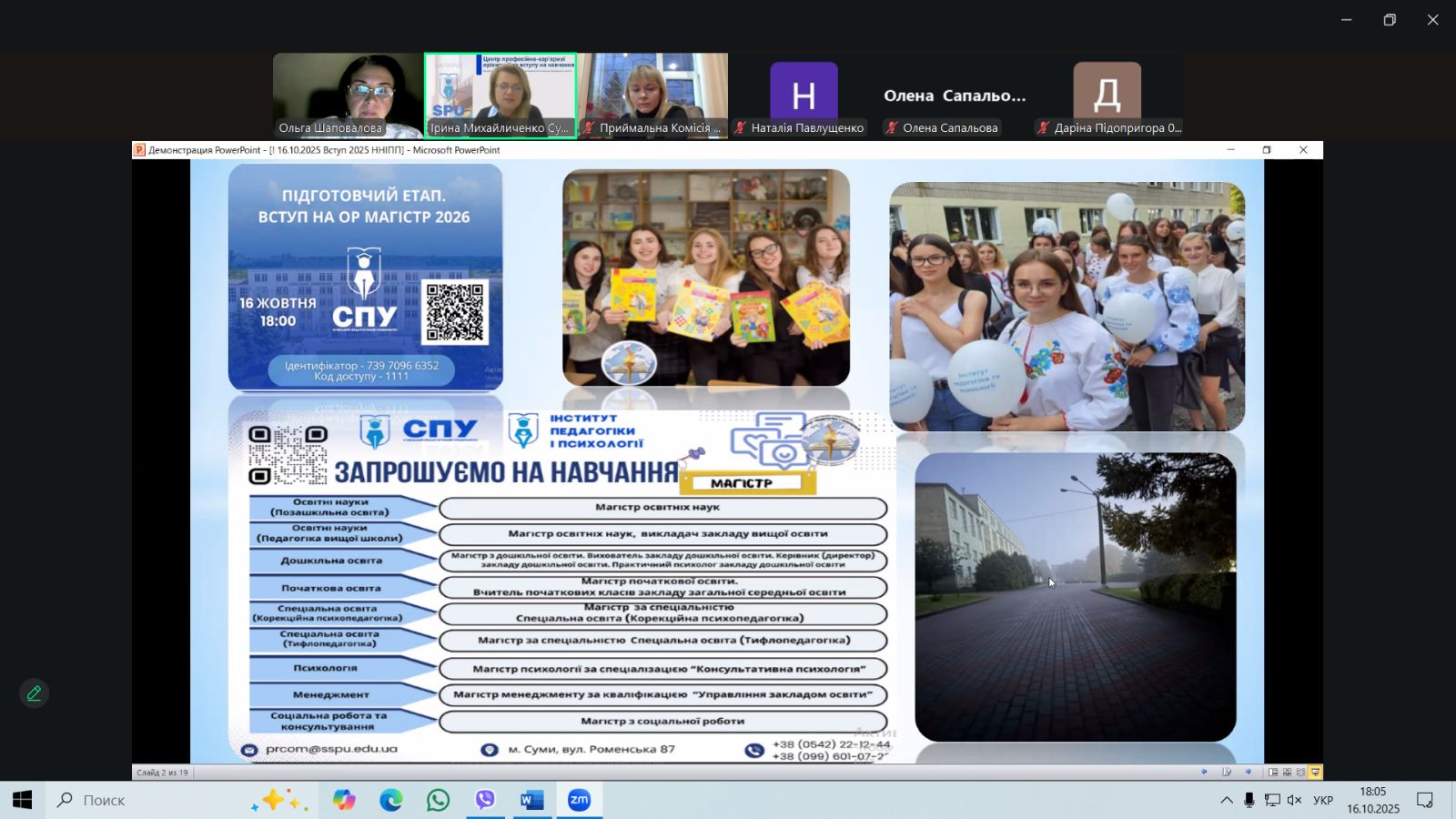Image resolution: width=1456 pixels, height=819 pixels.
Task: Launch WhatsApp from the taskbar
Action: [x=438, y=800]
